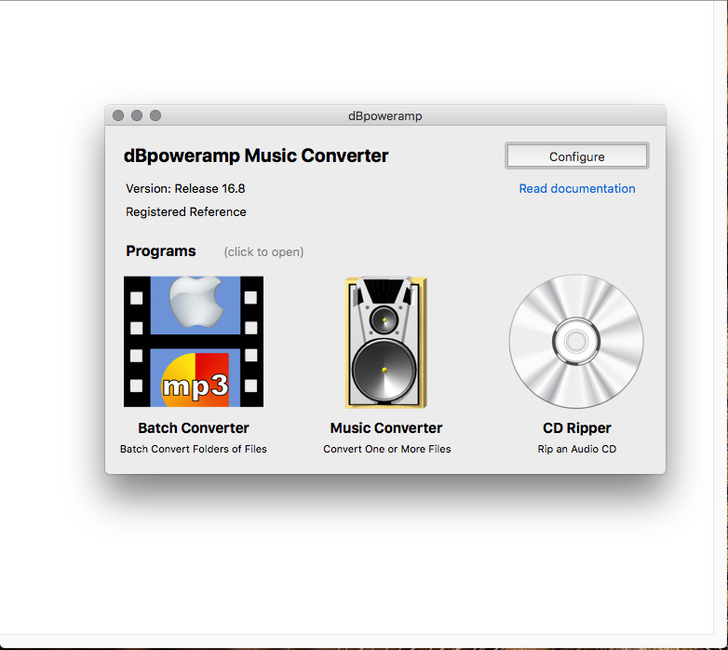Launch Music Converter via the speaker icon
Viewport: 728px width, 650px height.
(386, 342)
